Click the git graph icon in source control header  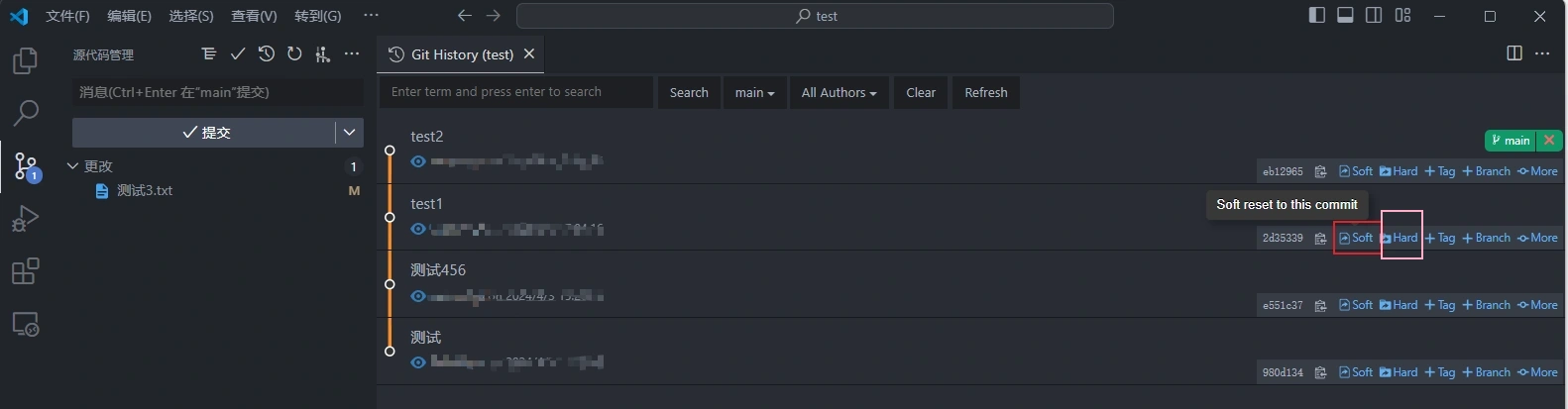pos(322,54)
